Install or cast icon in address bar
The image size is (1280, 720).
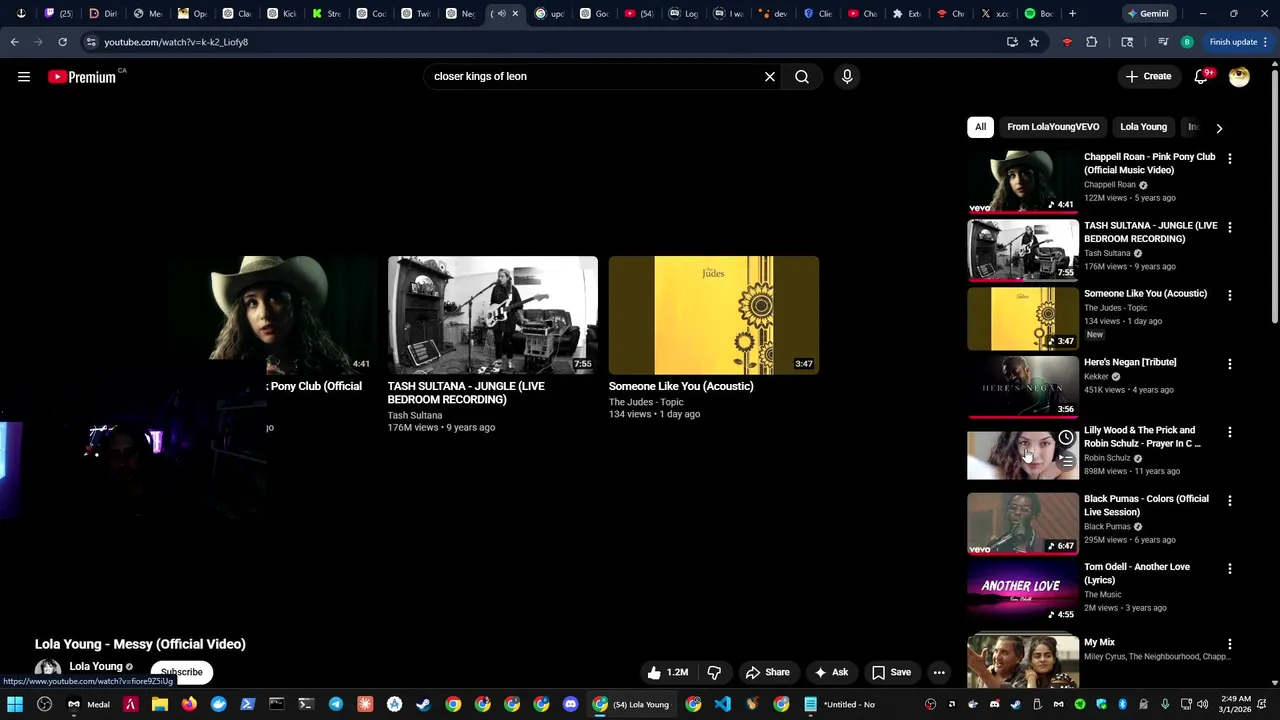pyautogui.click(x=1012, y=42)
